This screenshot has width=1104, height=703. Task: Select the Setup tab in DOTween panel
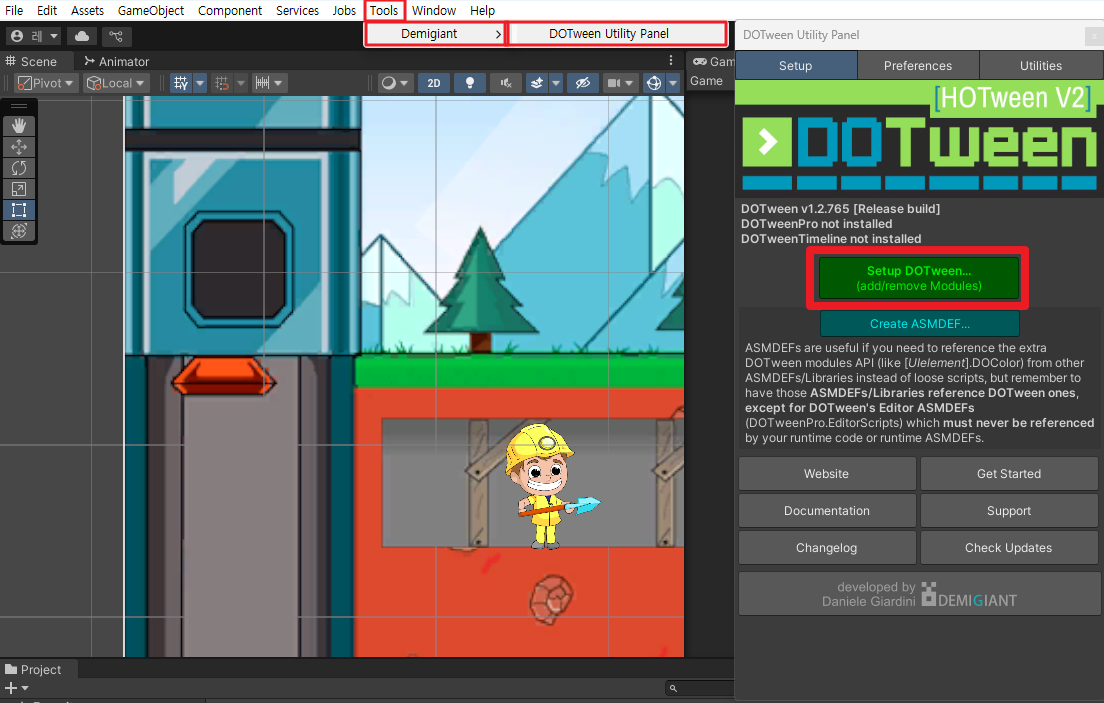click(x=796, y=66)
